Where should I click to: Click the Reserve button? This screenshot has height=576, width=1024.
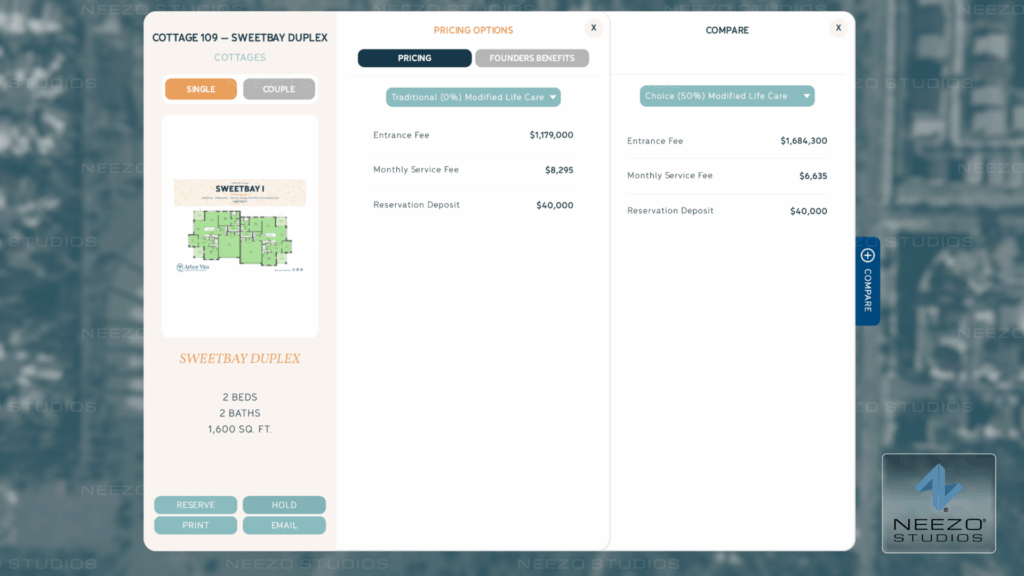pyautogui.click(x=195, y=505)
